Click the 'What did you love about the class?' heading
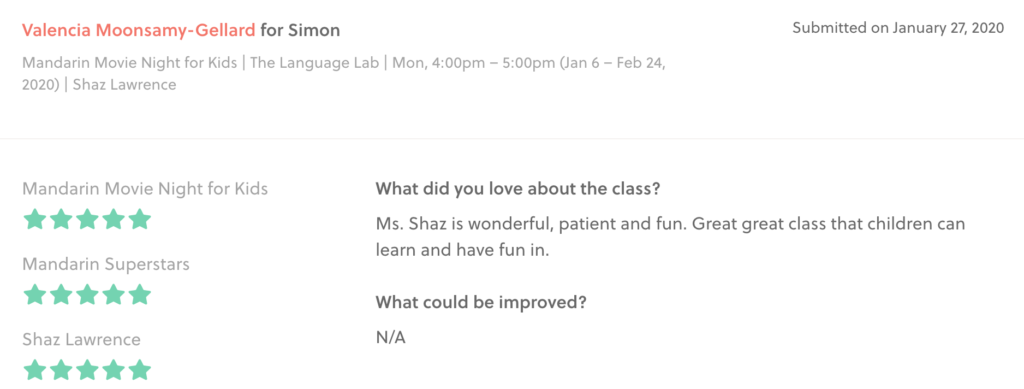Image resolution: width=1024 pixels, height=389 pixels. pos(518,189)
